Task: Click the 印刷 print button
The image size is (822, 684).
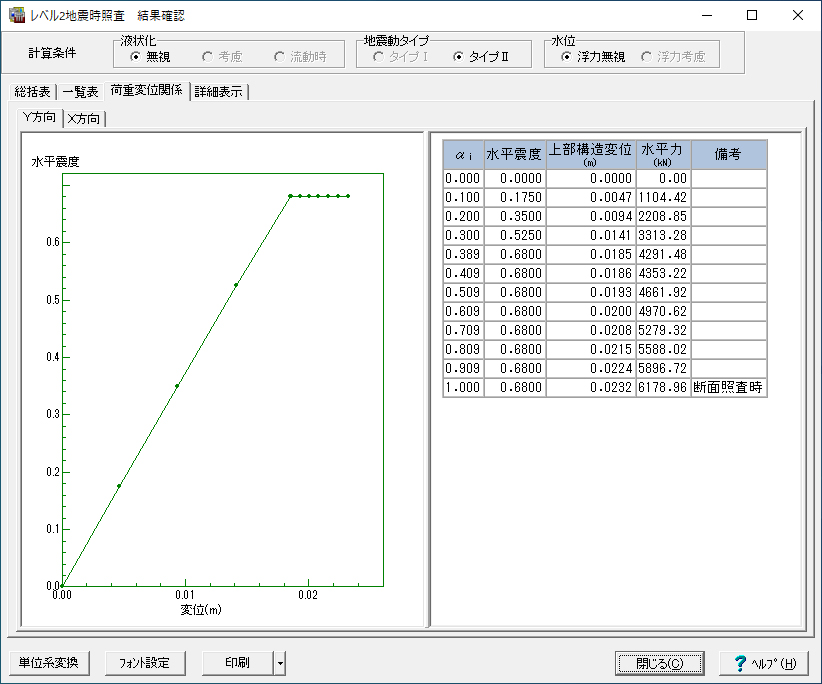Action: click(237, 663)
